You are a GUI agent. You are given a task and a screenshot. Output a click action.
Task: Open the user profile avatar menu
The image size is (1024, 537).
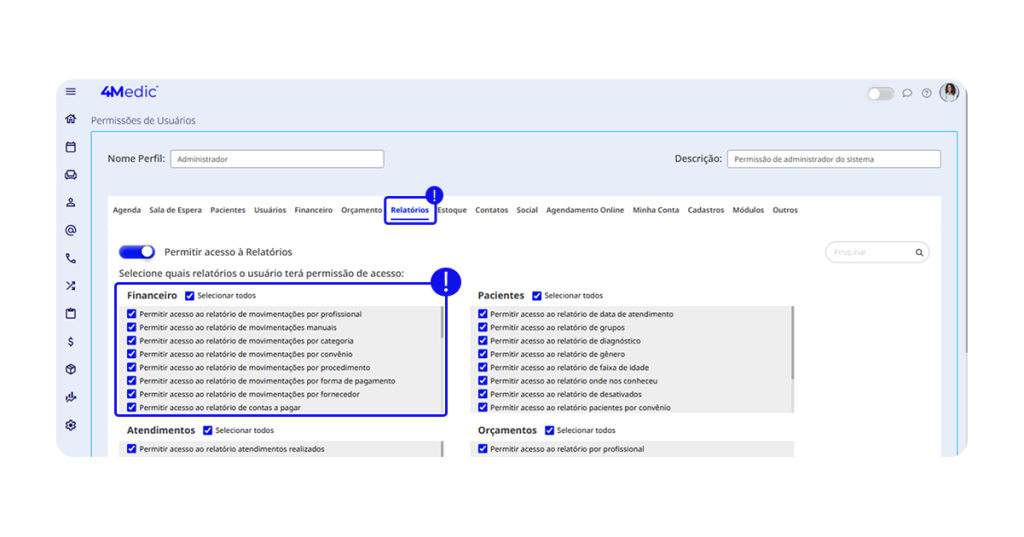(949, 92)
